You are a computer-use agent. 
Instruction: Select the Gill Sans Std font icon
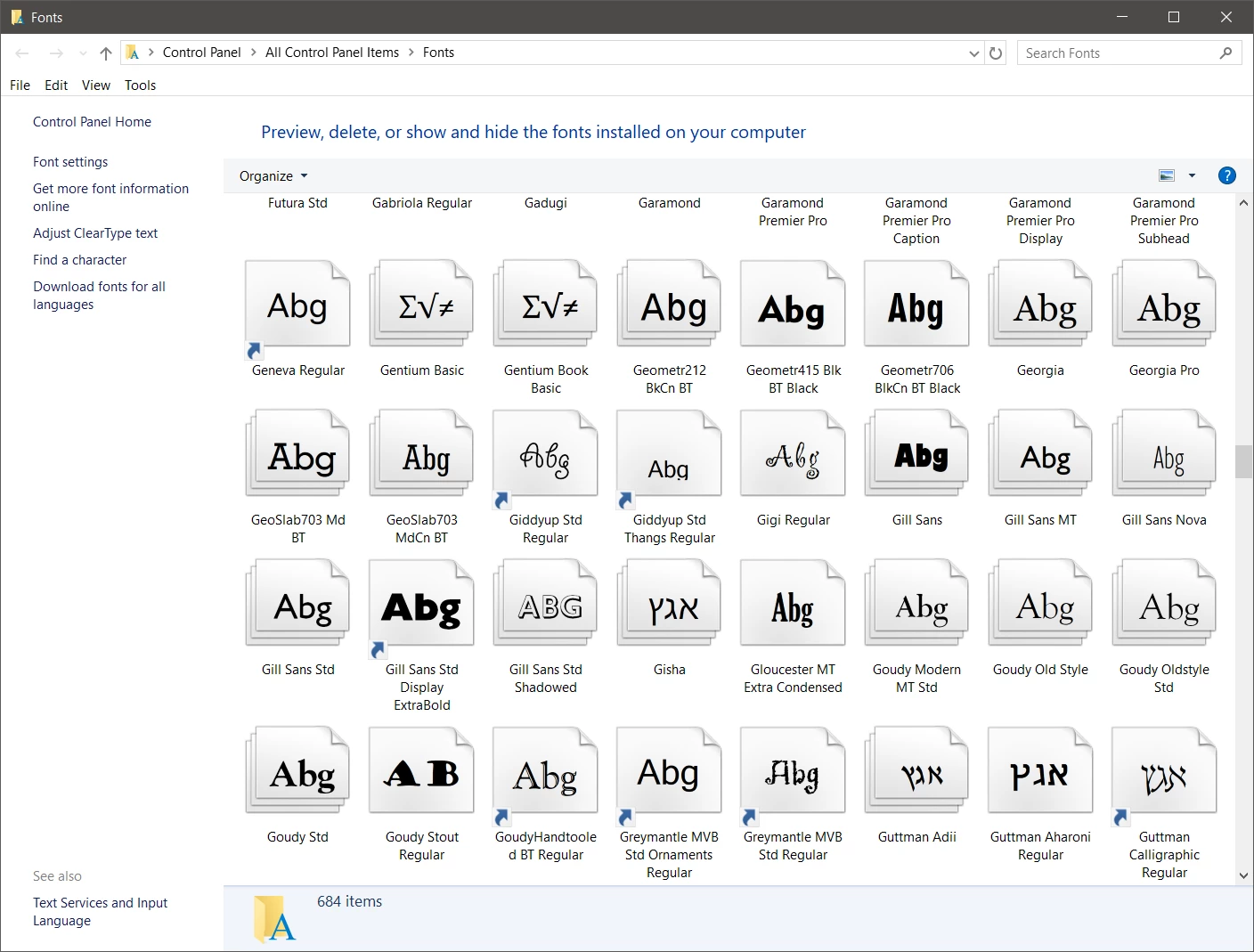(297, 604)
